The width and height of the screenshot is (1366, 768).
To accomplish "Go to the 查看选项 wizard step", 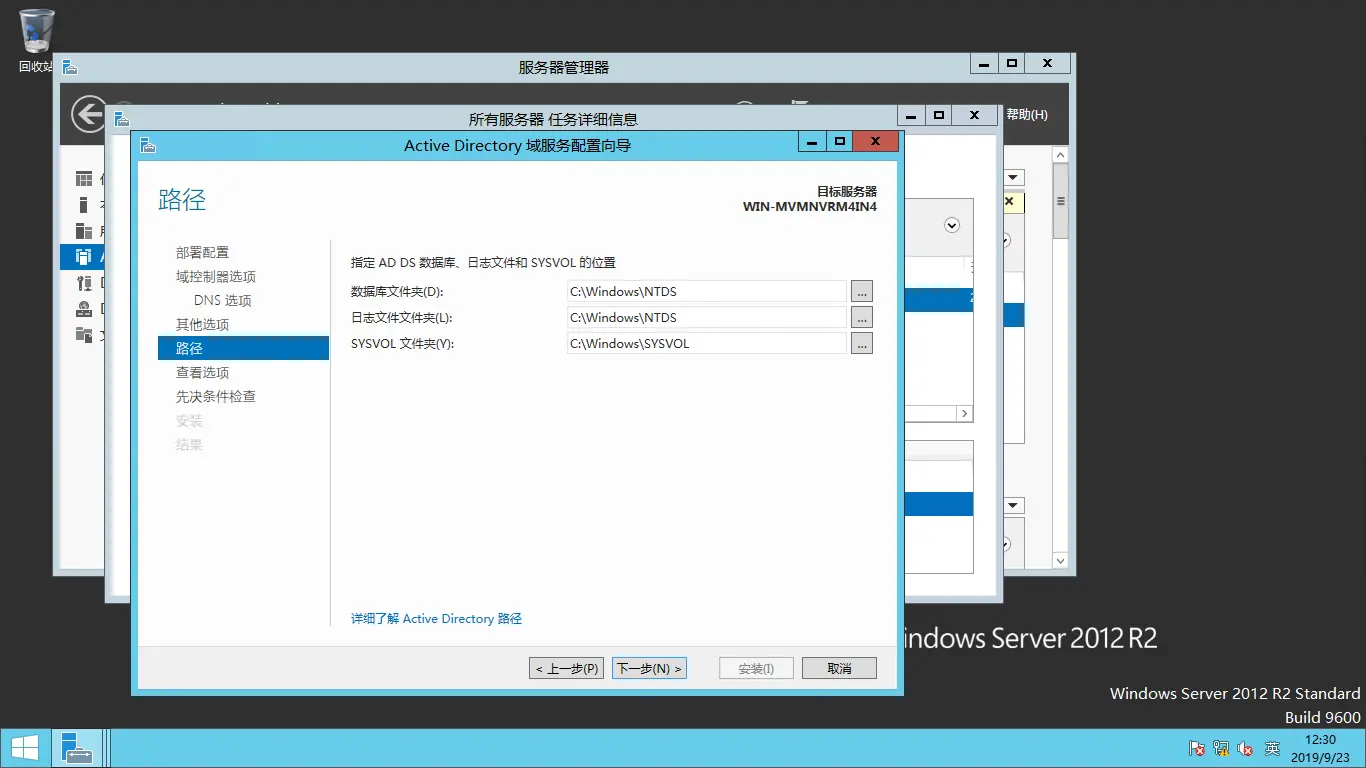I will coord(202,372).
